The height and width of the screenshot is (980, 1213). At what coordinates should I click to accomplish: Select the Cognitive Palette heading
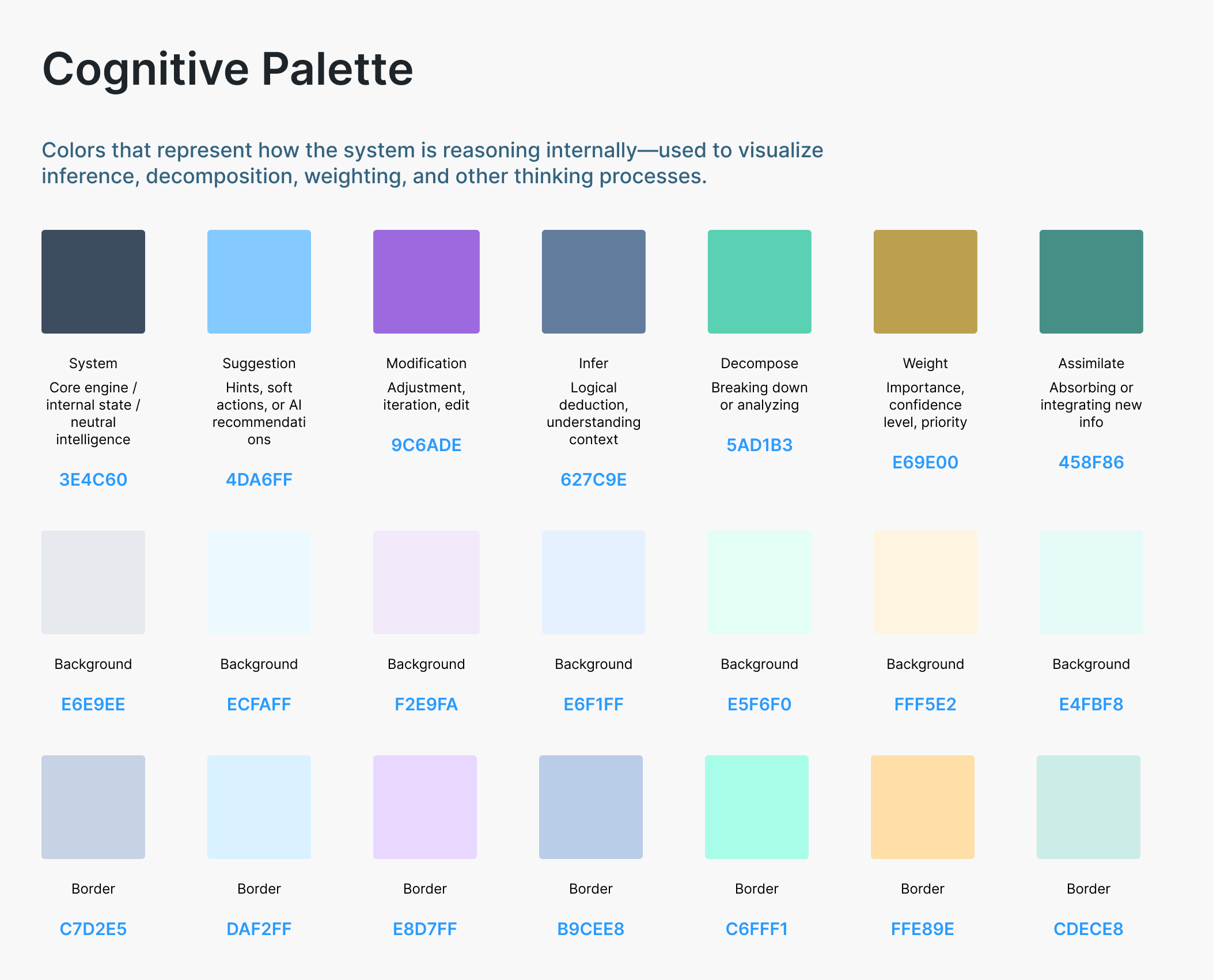click(228, 69)
